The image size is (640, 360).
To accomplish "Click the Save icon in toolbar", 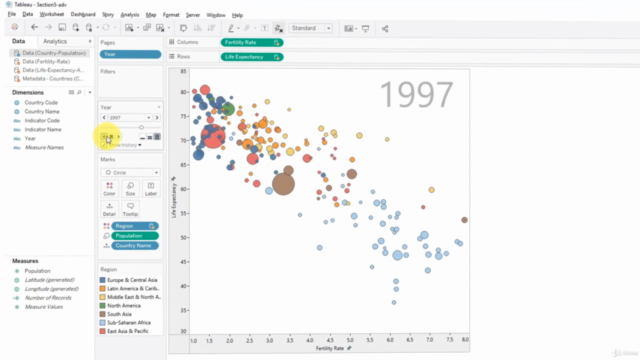I will click(62, 27).
